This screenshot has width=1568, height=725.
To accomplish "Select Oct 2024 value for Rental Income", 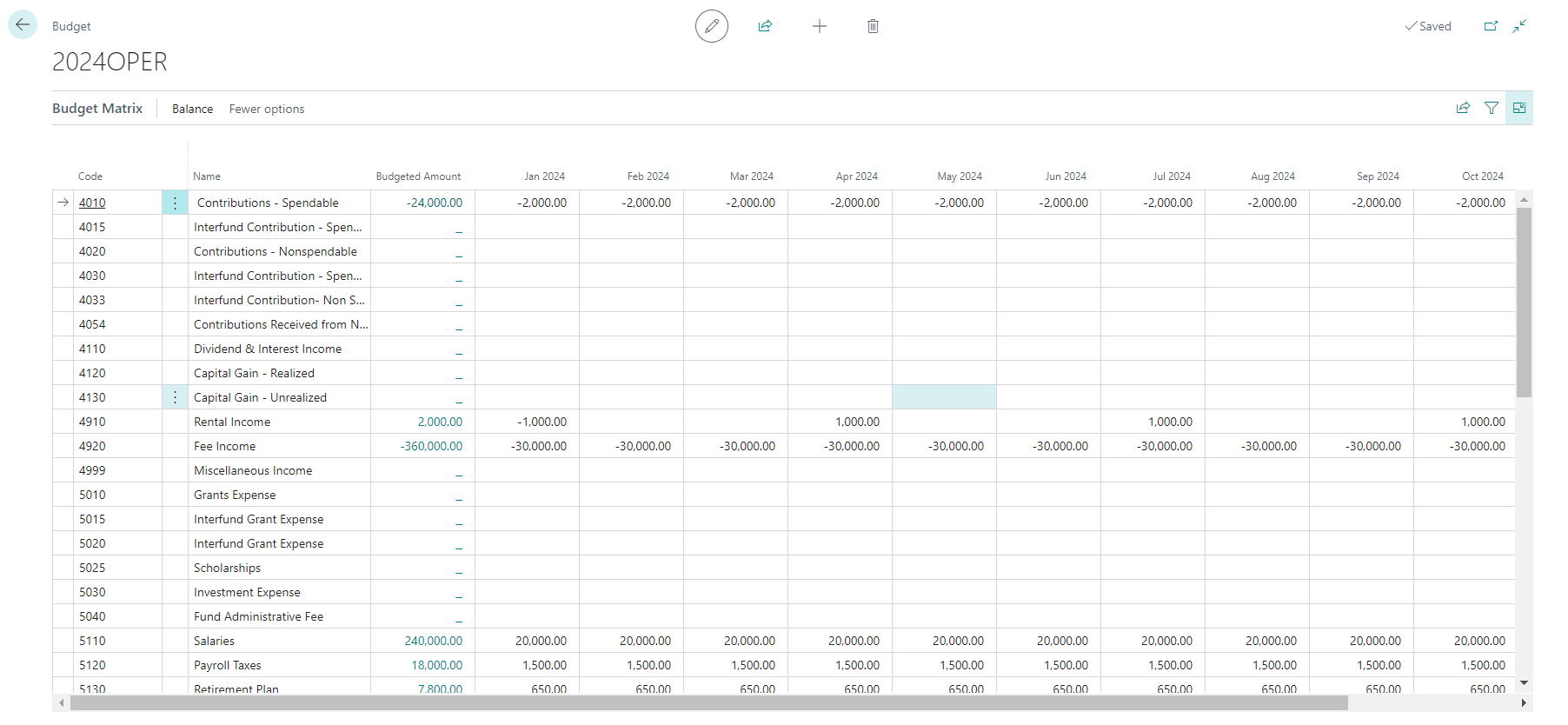I will tap(1483, 422).
